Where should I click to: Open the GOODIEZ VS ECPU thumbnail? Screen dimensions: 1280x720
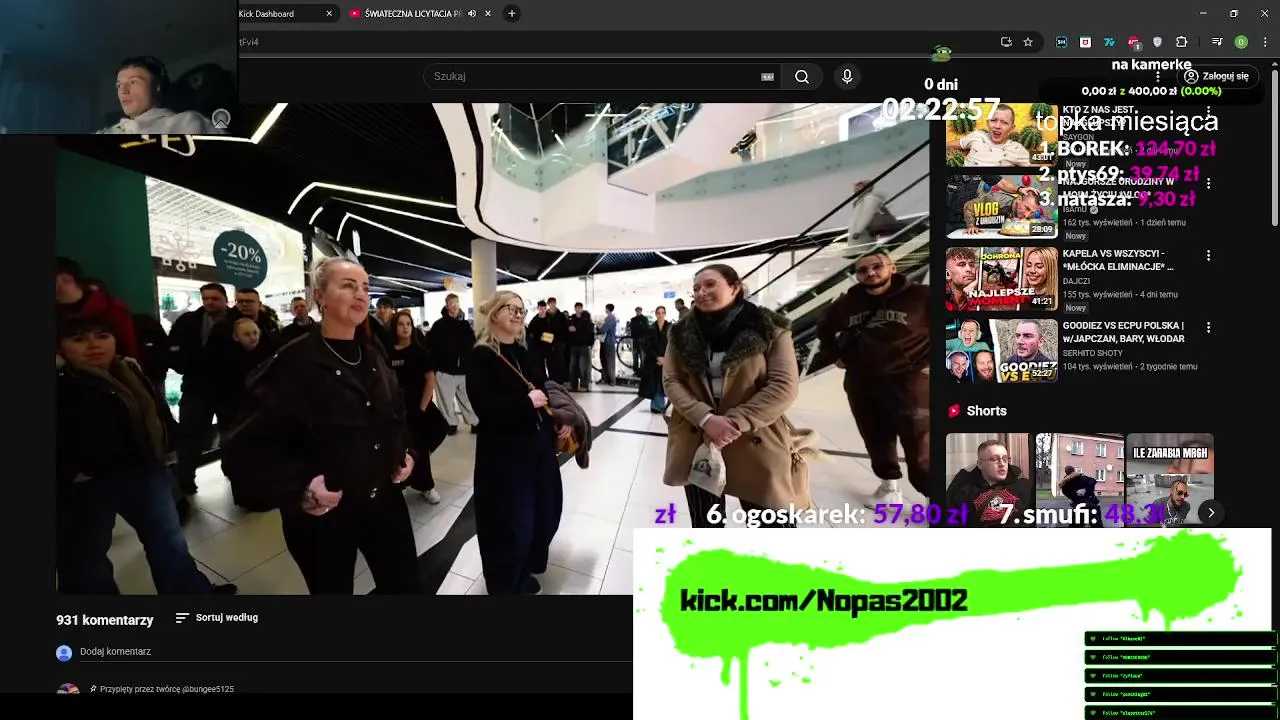pyautogui.click(x=1001, y=351)
